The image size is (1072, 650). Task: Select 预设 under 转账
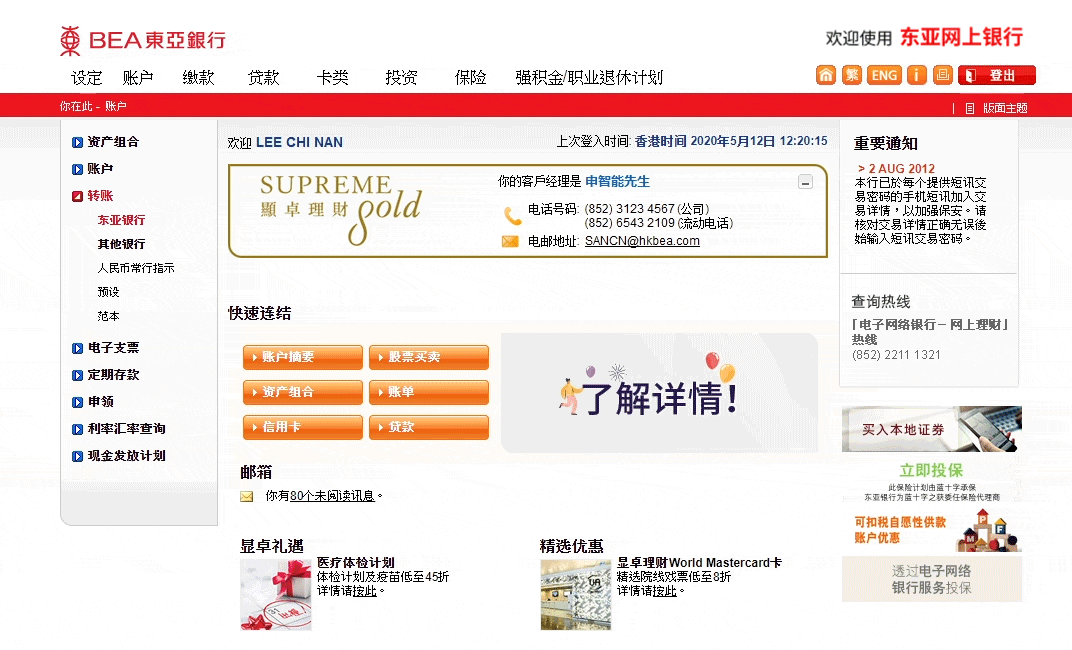[x=108, y=292]
